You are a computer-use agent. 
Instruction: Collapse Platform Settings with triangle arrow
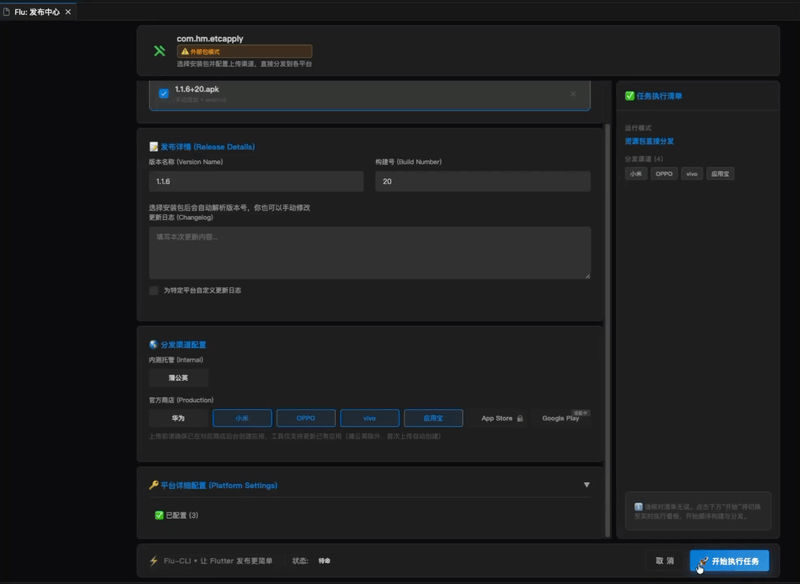pyautogui.click(x=587, y=485)
